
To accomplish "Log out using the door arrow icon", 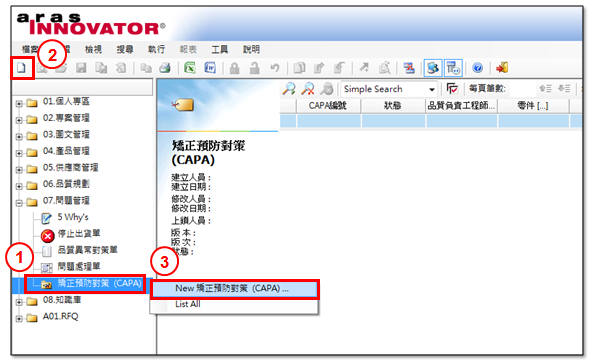I will 502,68.
